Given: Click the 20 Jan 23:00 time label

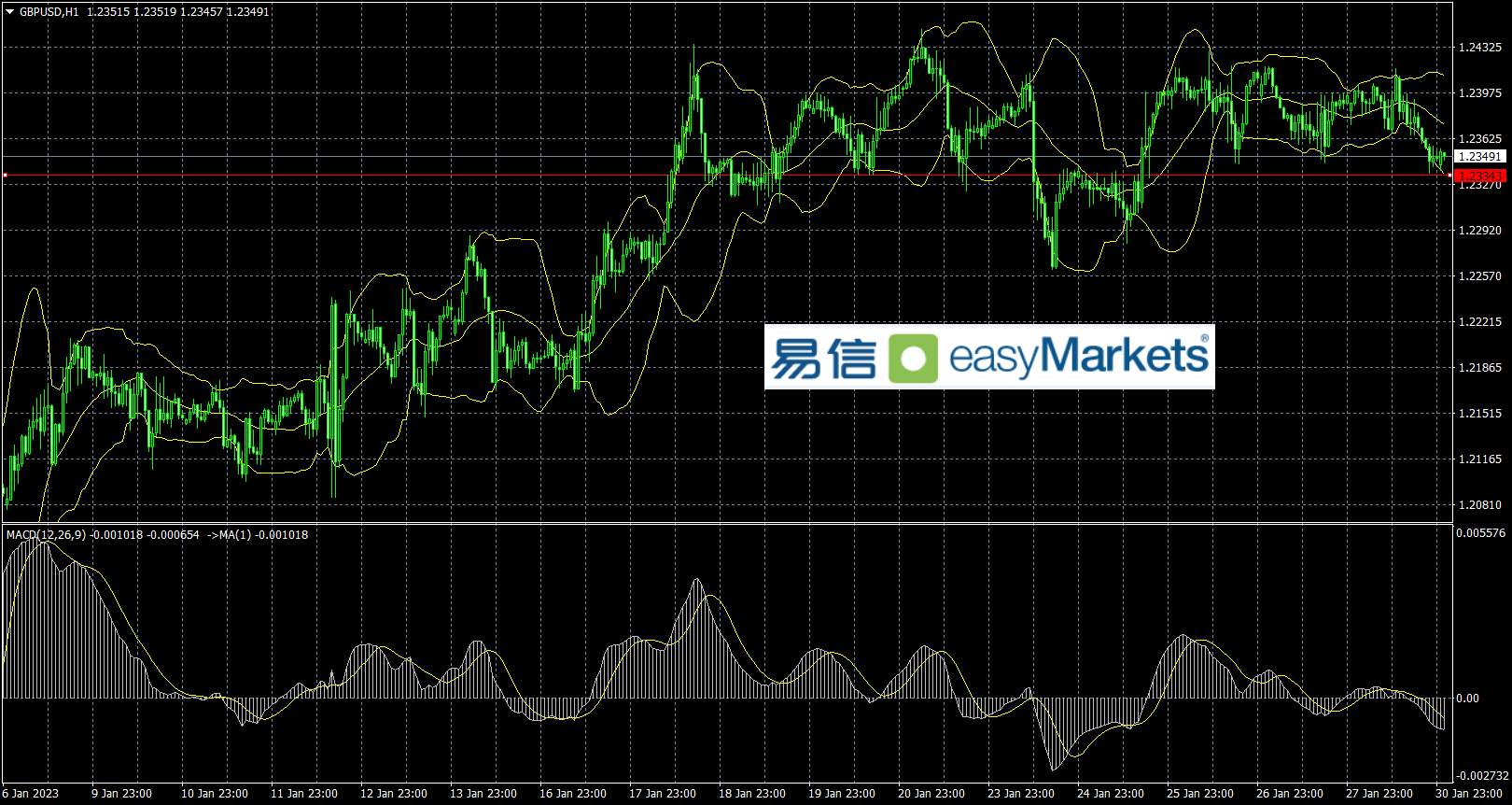Looking at the screenshot, I should click(x=931, y=794).
